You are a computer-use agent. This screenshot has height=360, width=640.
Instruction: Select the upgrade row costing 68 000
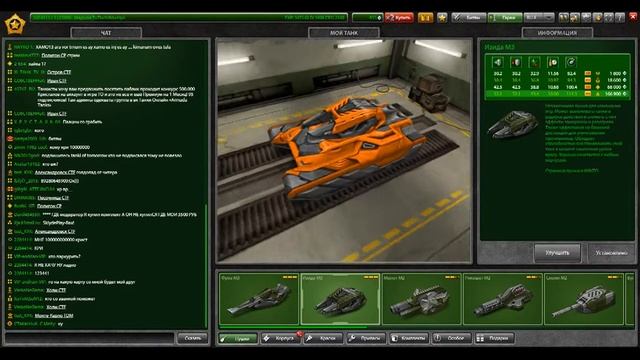coord(558,87)
